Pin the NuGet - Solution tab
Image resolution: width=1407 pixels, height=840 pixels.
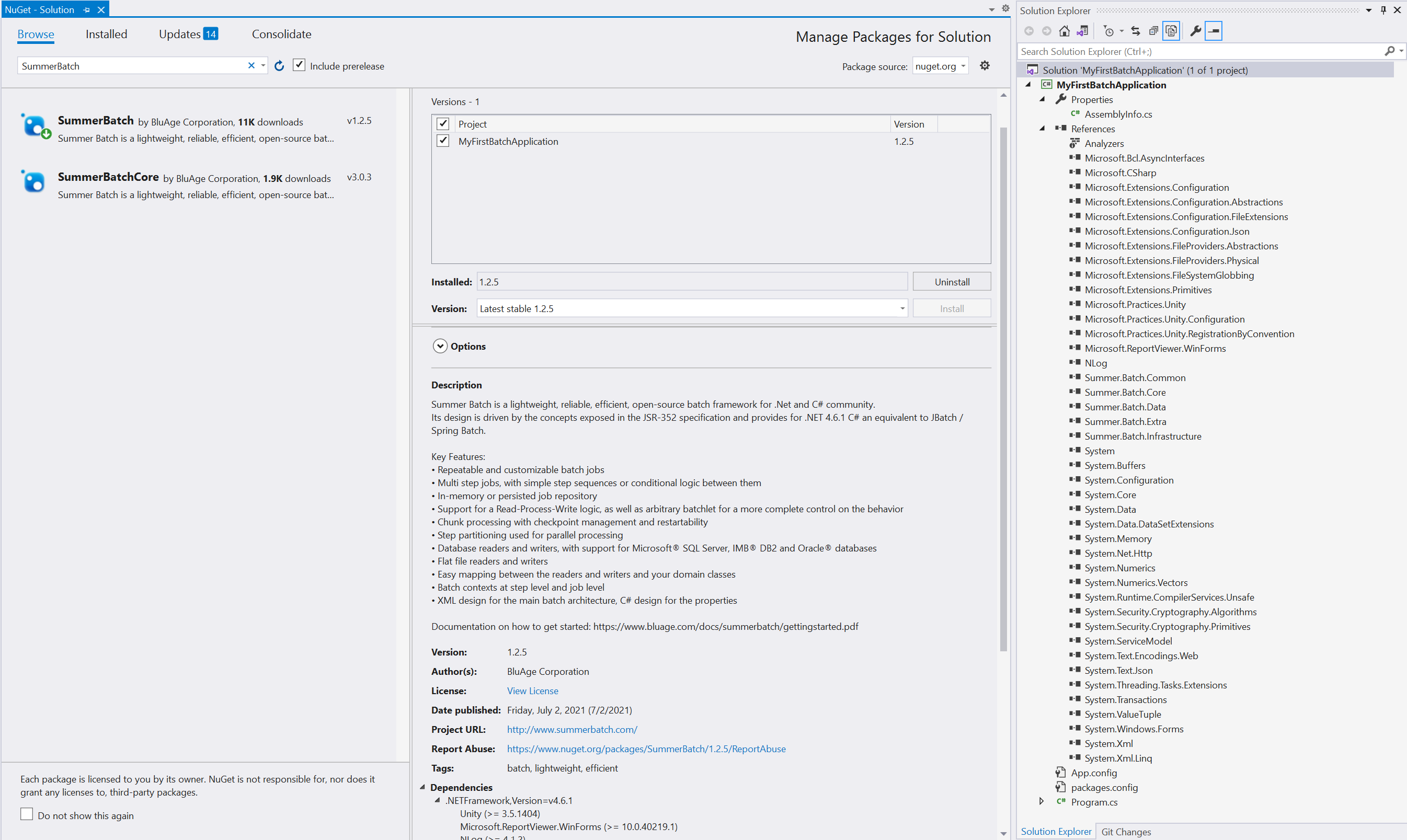(x=87, y=10)
